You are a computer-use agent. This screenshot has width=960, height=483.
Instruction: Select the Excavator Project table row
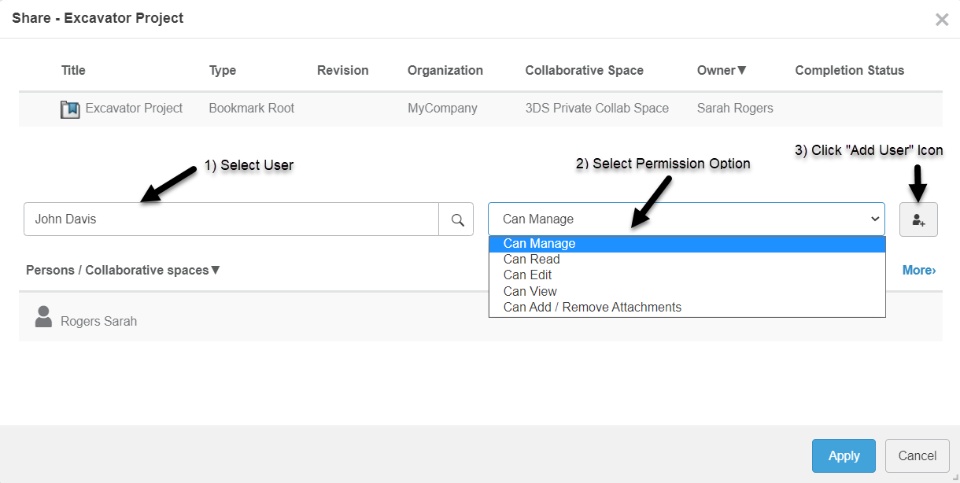pyautogui.click(x=480, y=108)
